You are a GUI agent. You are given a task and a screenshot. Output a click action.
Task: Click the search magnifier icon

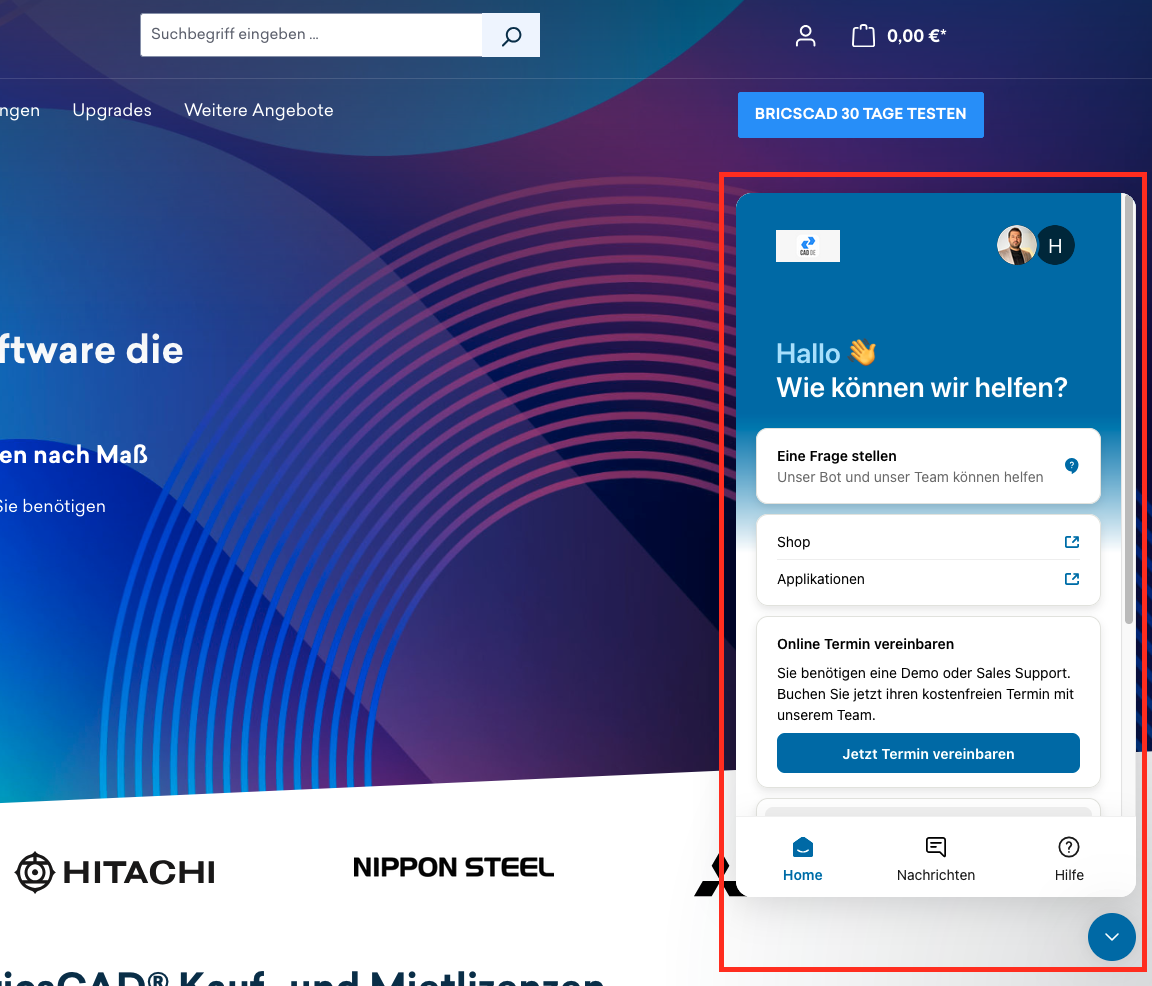(511, 36)
